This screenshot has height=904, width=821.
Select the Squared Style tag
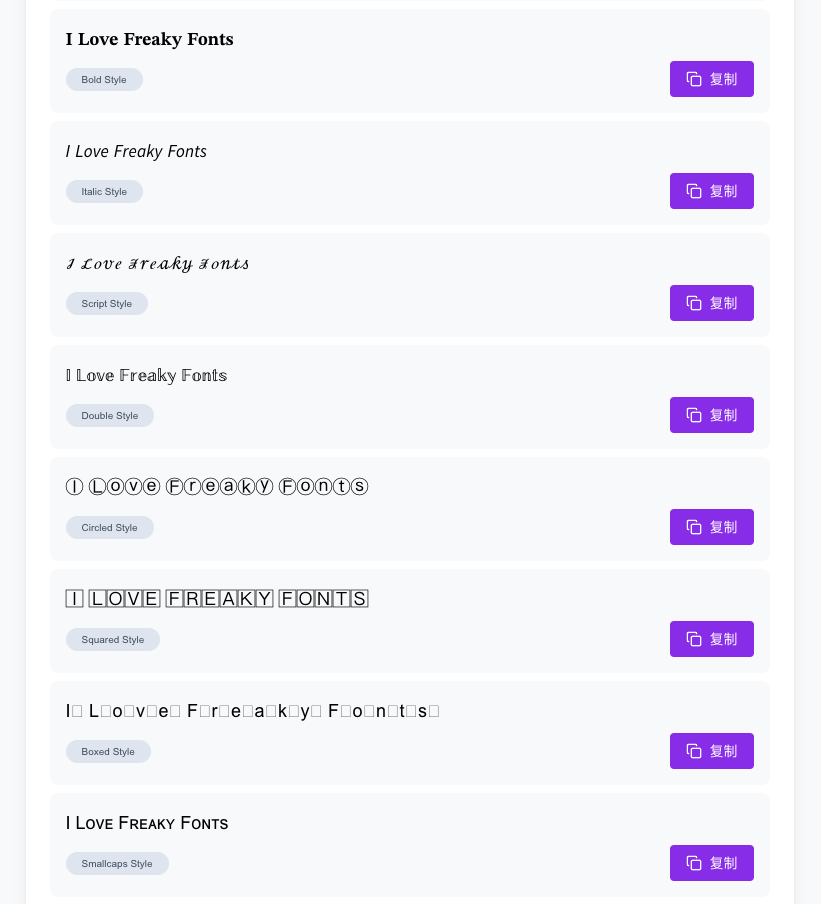[112, 639]
